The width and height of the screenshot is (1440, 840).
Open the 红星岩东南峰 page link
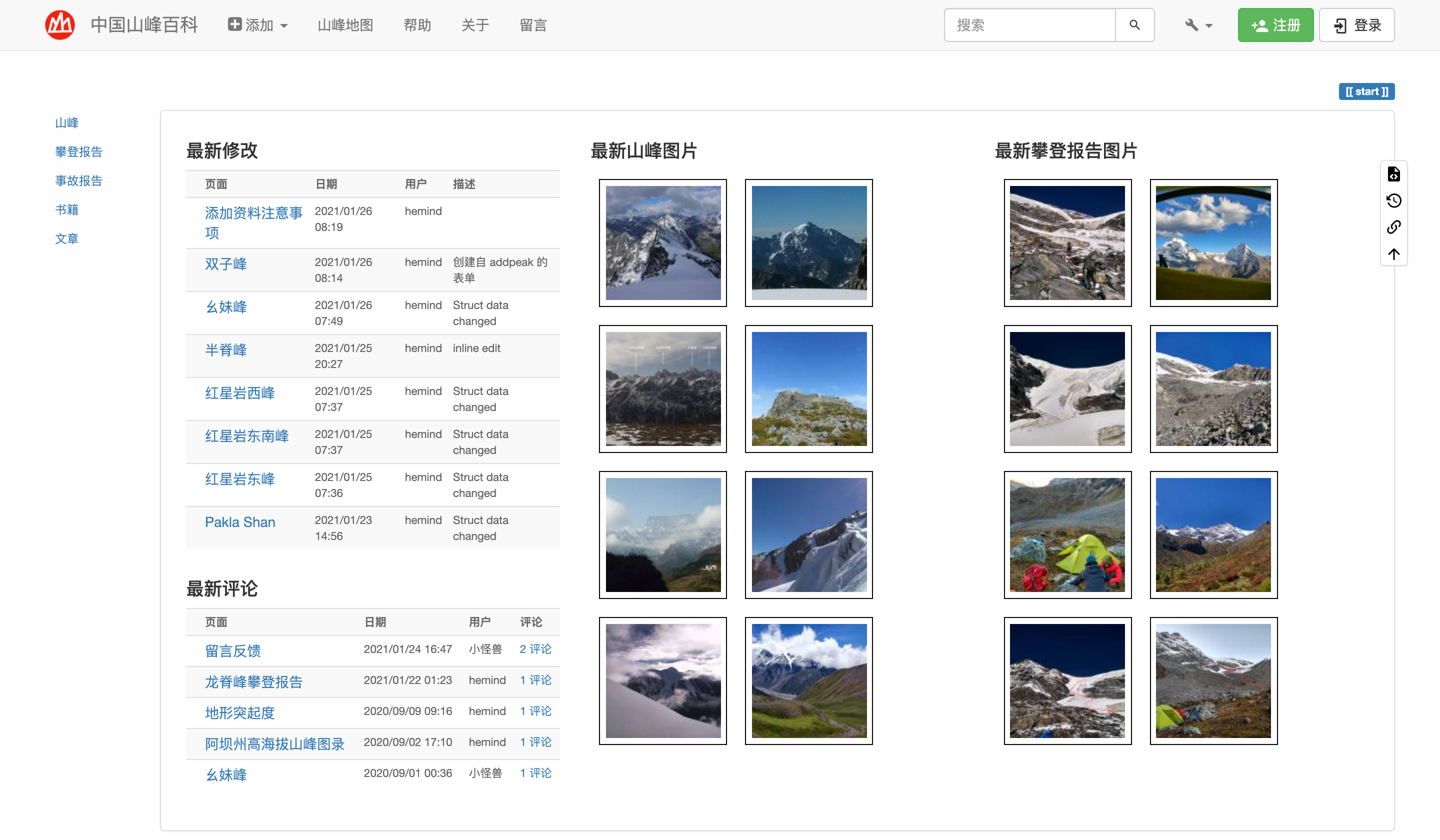(x=247, y=436)
